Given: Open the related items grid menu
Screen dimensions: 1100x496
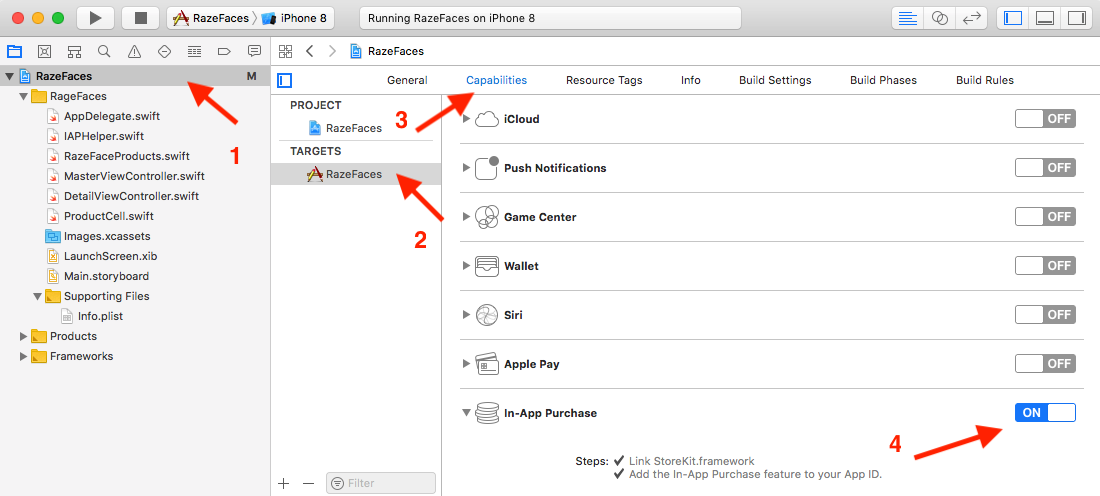Looking at the screenshot, I should tap(286, 51).
